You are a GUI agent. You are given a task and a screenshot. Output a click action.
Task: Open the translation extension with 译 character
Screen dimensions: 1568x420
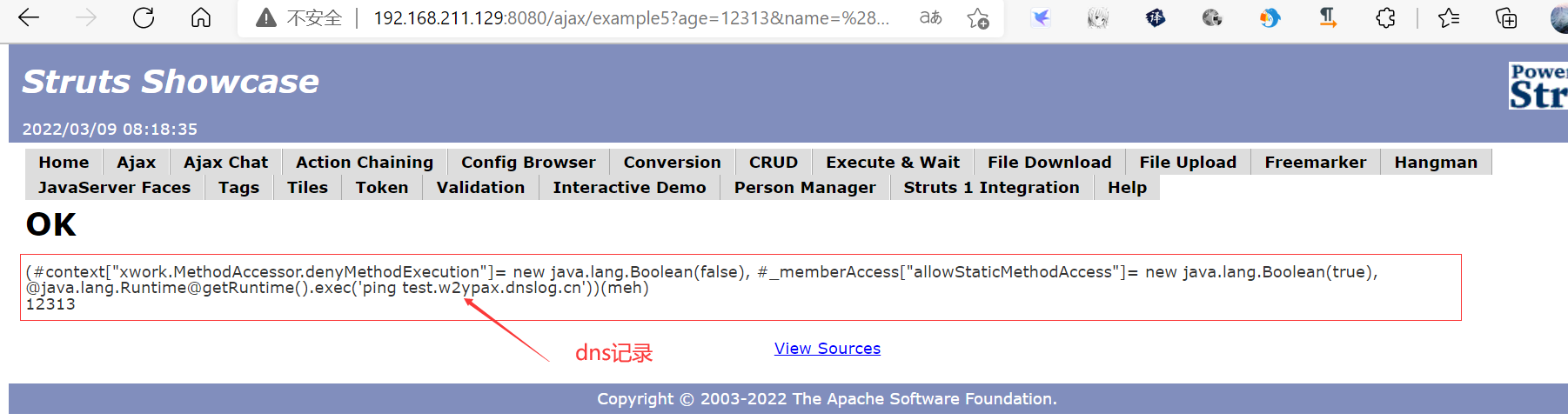tap(1156, 18)
